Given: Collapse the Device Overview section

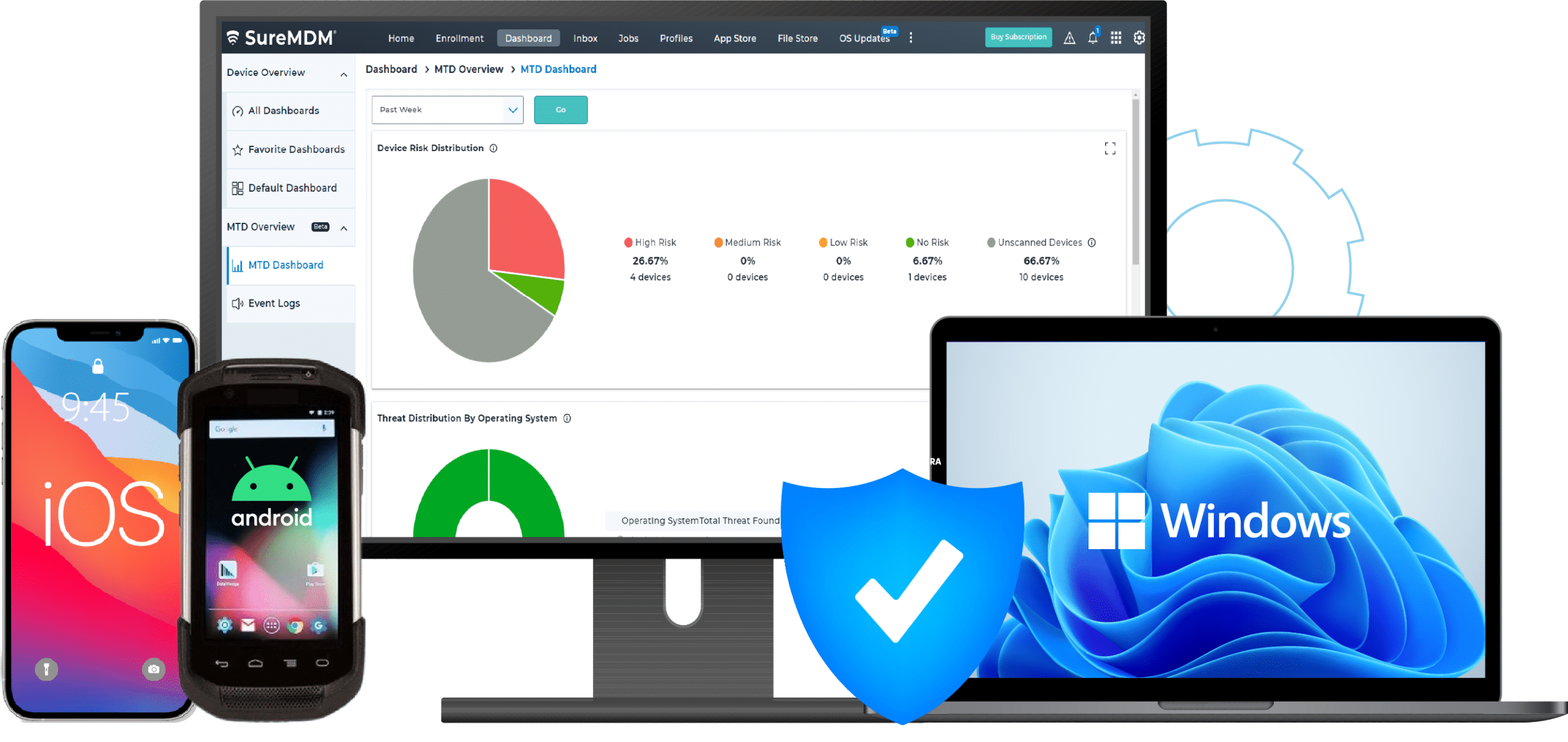Looking at the screenshot, I should pyautogui.click(x=344, y=74).
